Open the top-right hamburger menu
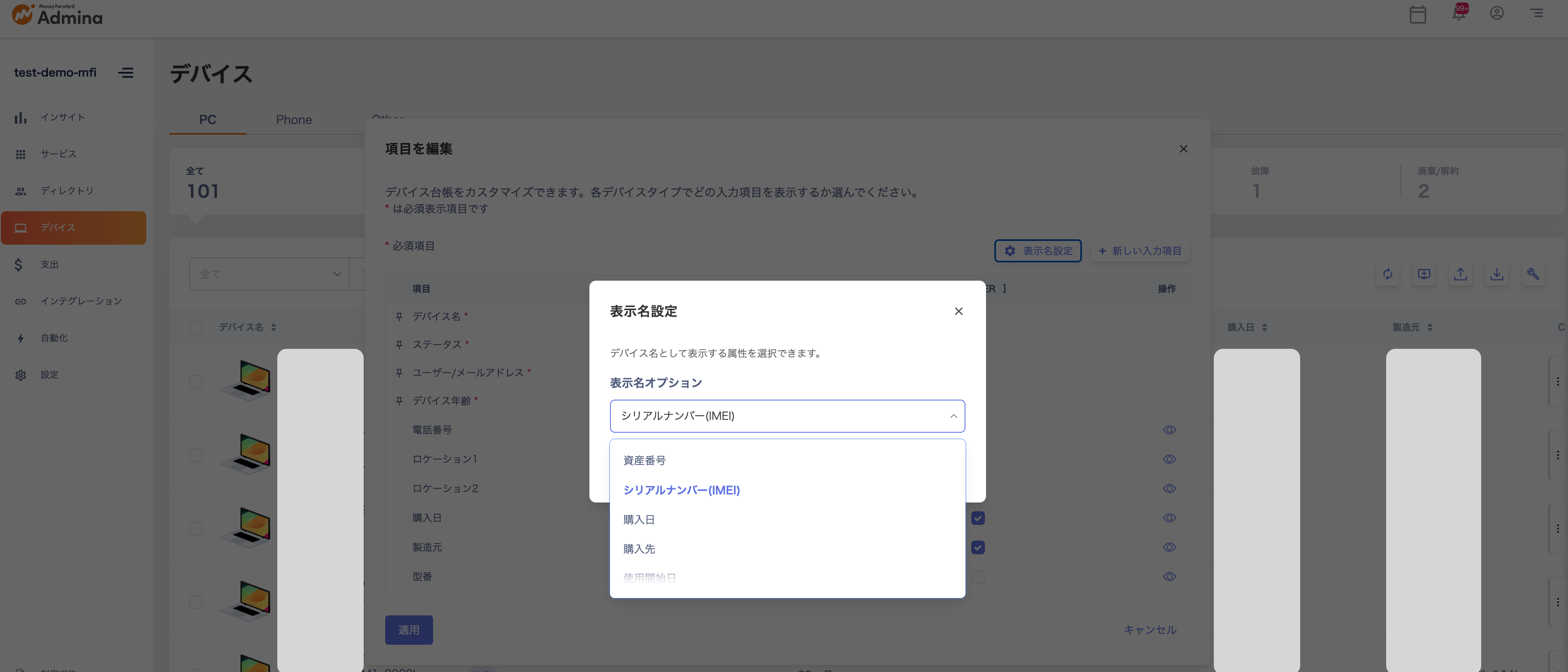Viewport: 1568px width, 672px height. coord(1537,13)
